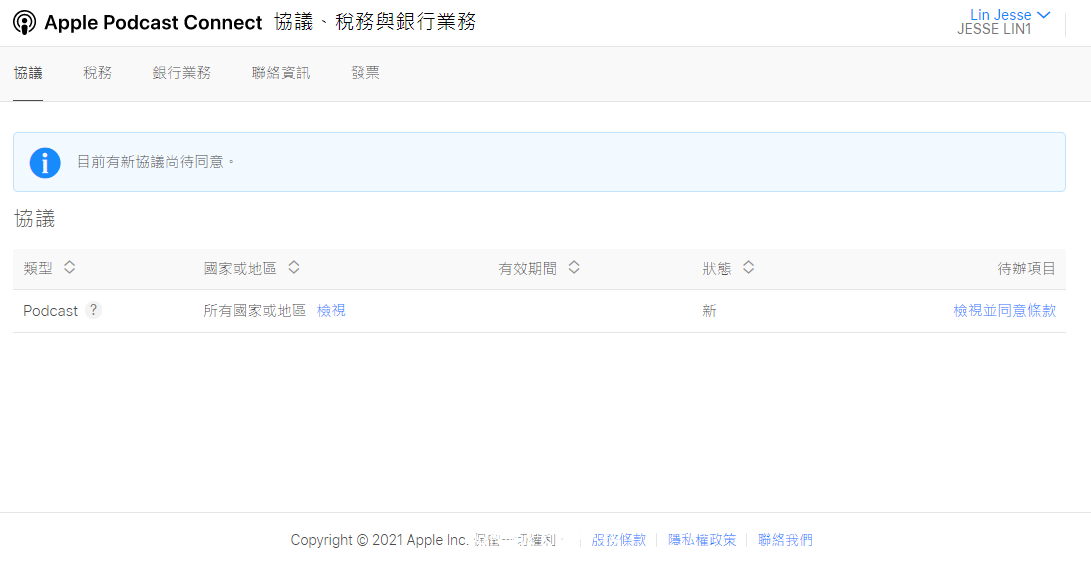Viewport: 1091px width, 568px height.
Task: Click the 新 status cell
Action: pos(709,310)
